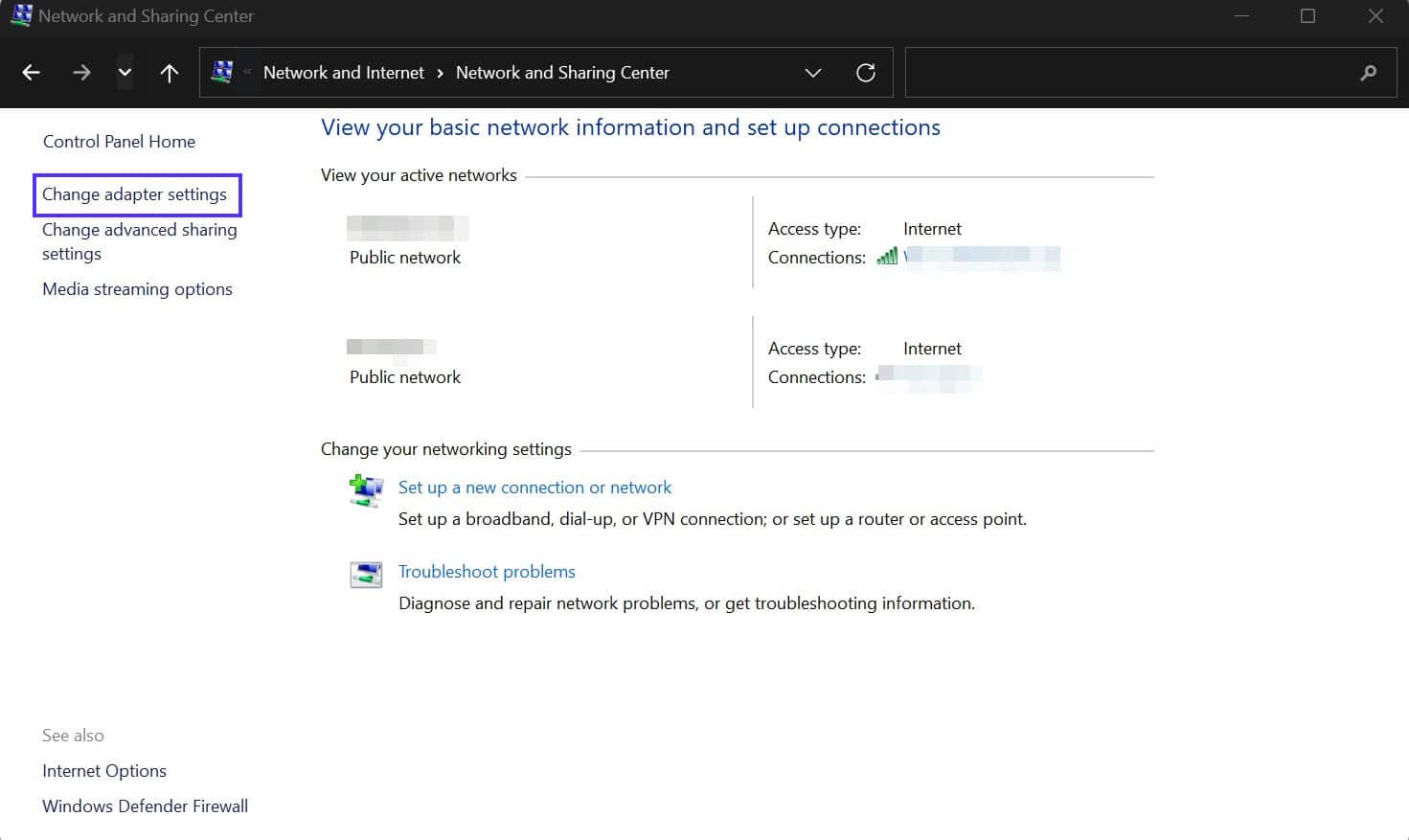Open the address bar dropdown arrow
1409x840 pixels.
[812, 72]
